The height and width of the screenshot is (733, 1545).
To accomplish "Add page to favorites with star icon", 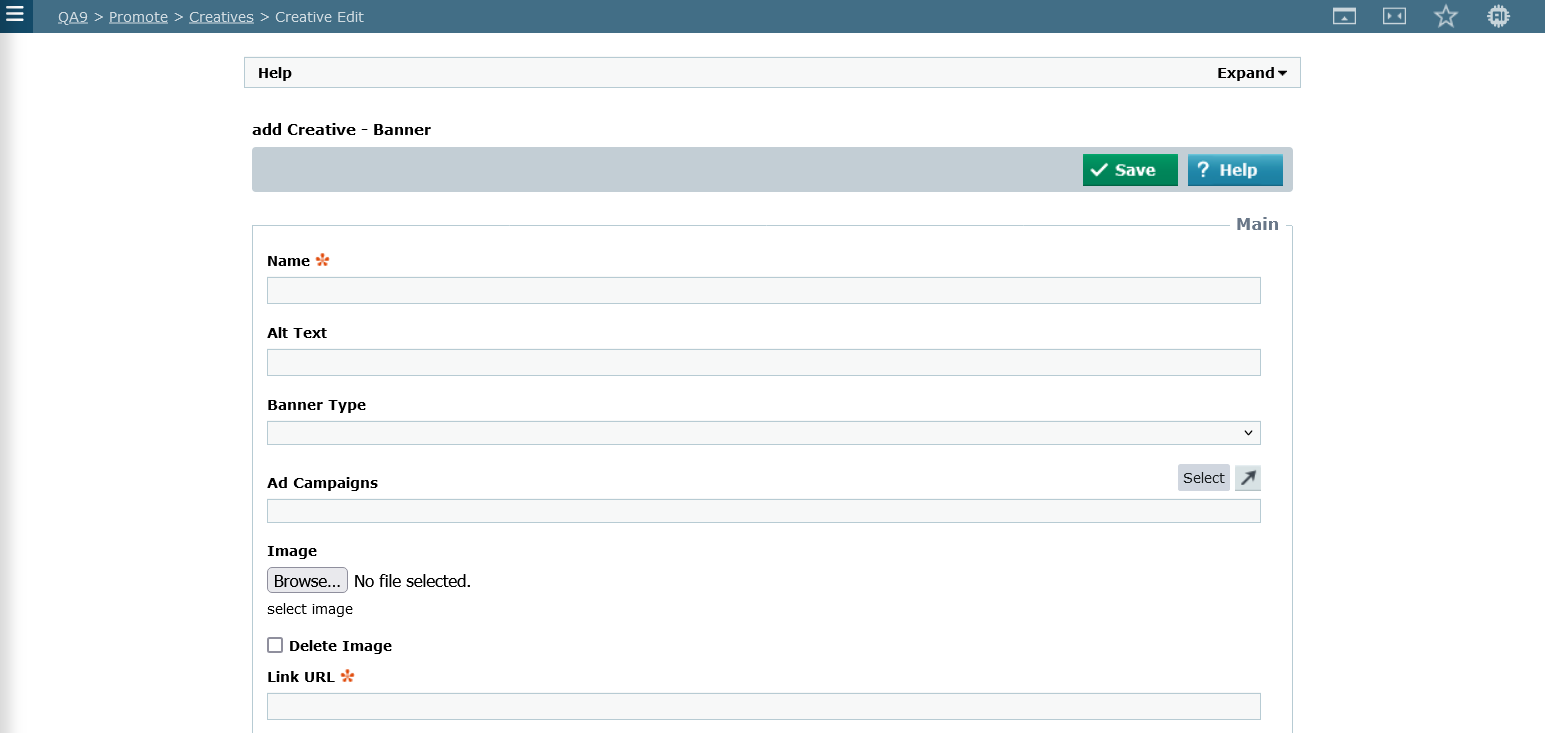I will [x=1445, y=16].
